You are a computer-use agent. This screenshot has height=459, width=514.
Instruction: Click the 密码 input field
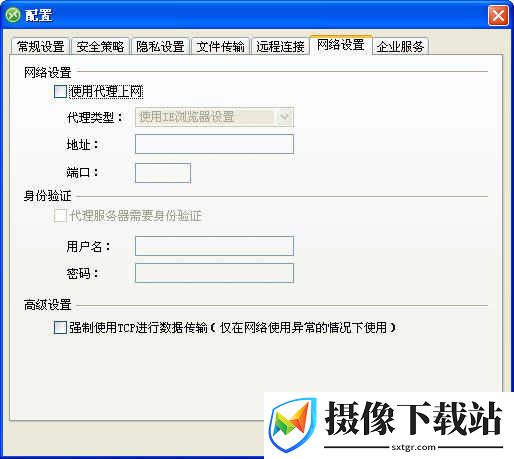click(x=214, y=273)
